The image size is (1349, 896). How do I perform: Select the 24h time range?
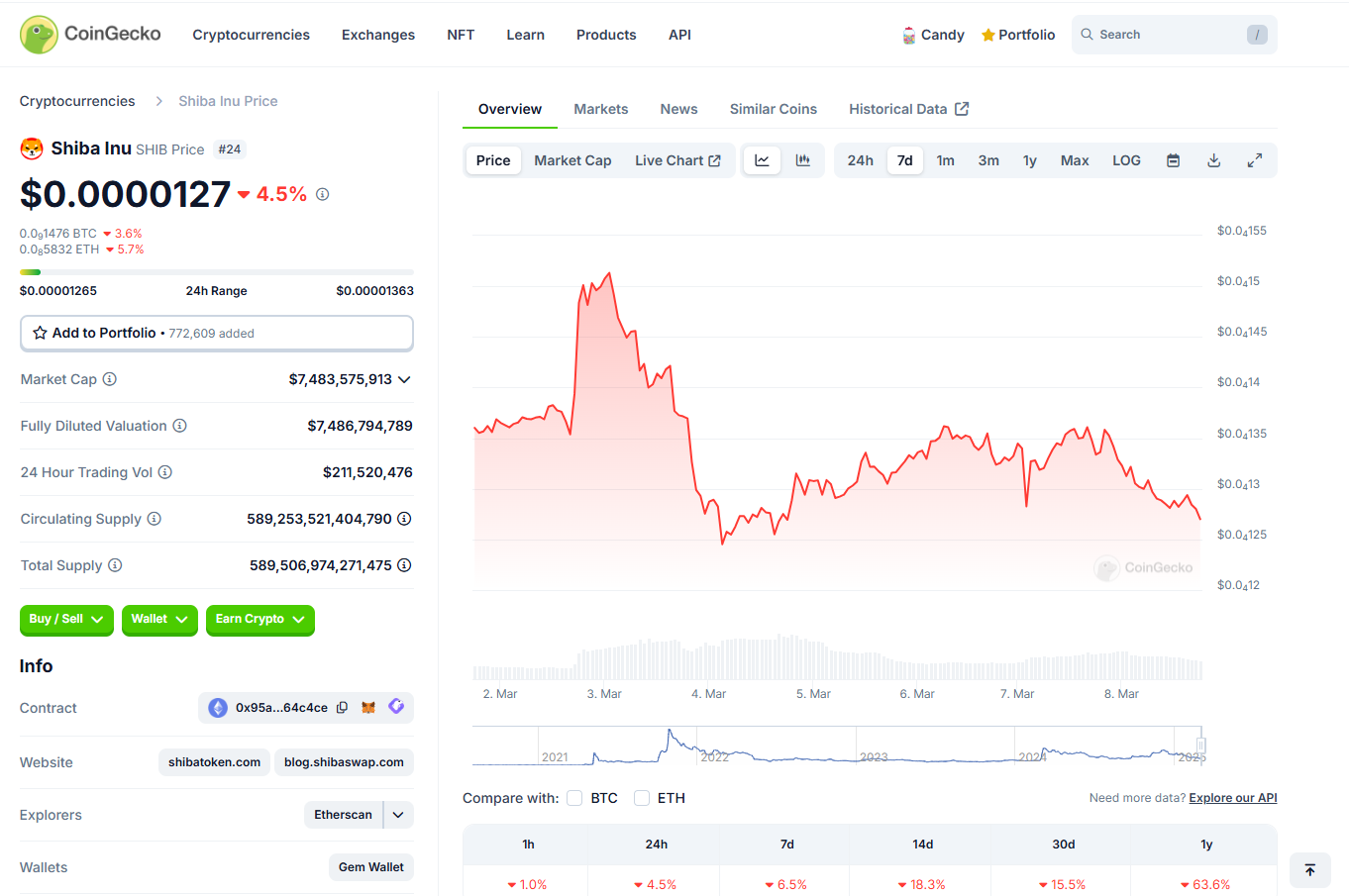[x=860, y=160]
